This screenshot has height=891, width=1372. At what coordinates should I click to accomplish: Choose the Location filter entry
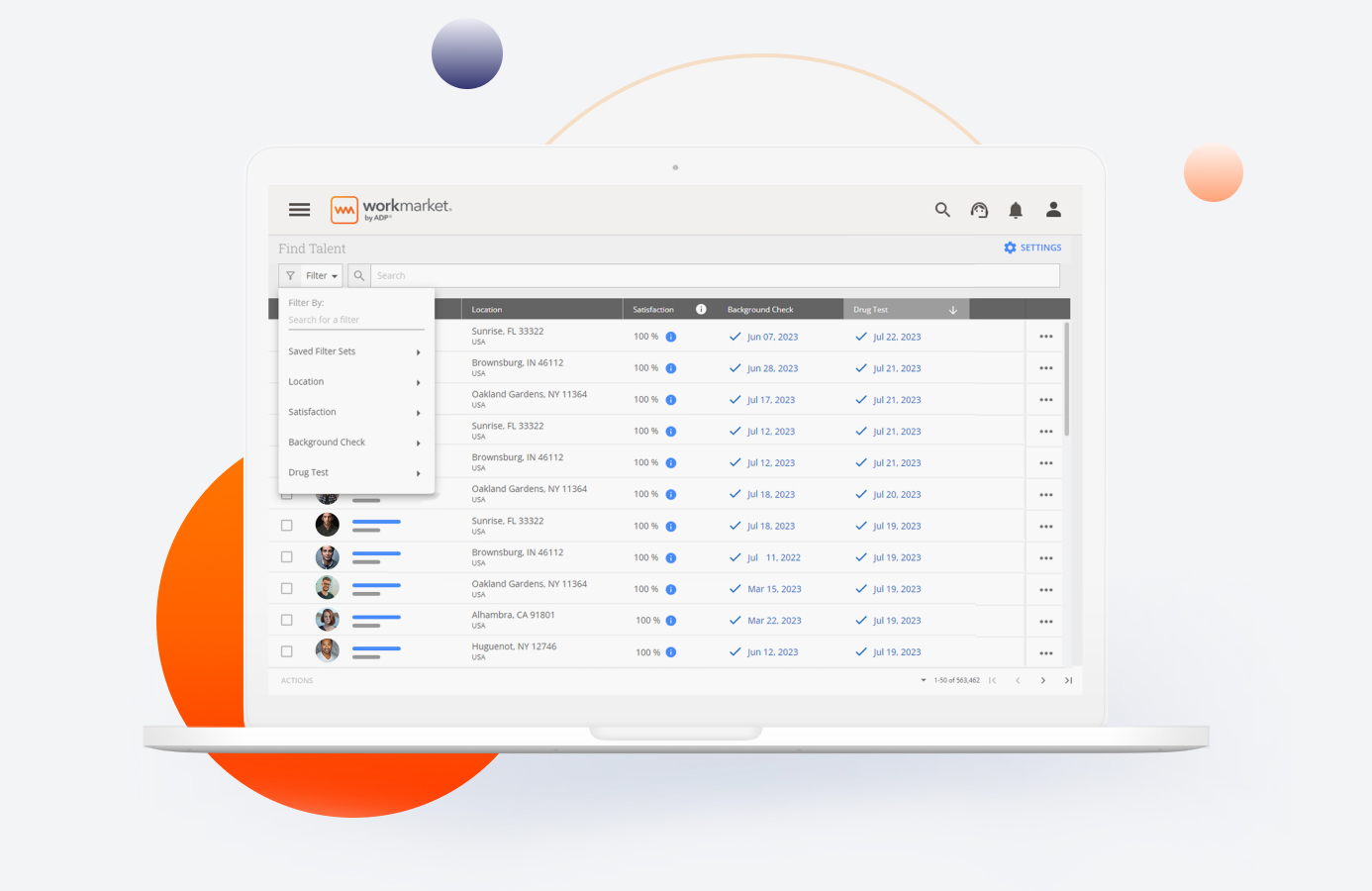[x=355, y=382]
